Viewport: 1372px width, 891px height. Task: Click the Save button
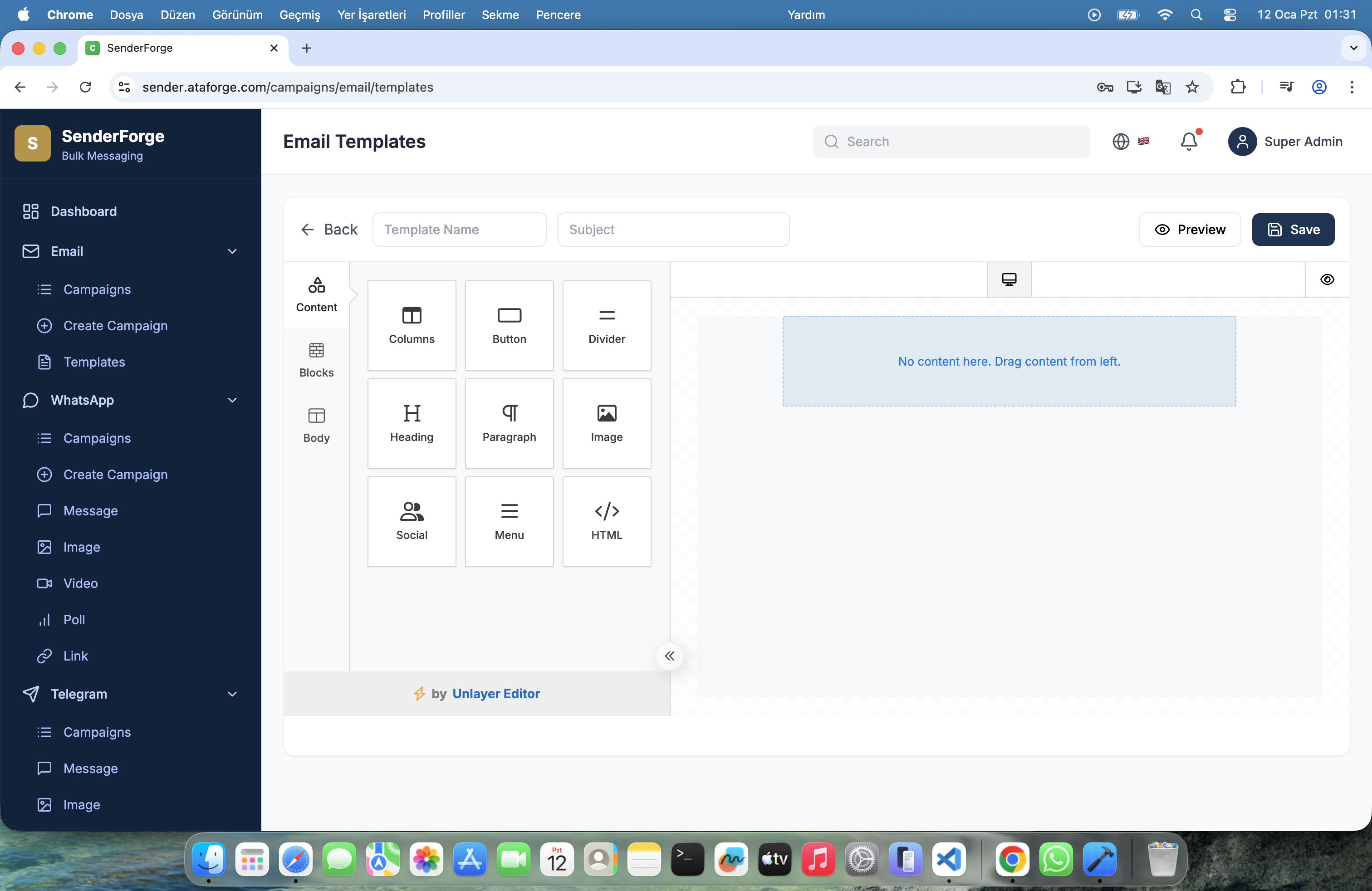1293,230
